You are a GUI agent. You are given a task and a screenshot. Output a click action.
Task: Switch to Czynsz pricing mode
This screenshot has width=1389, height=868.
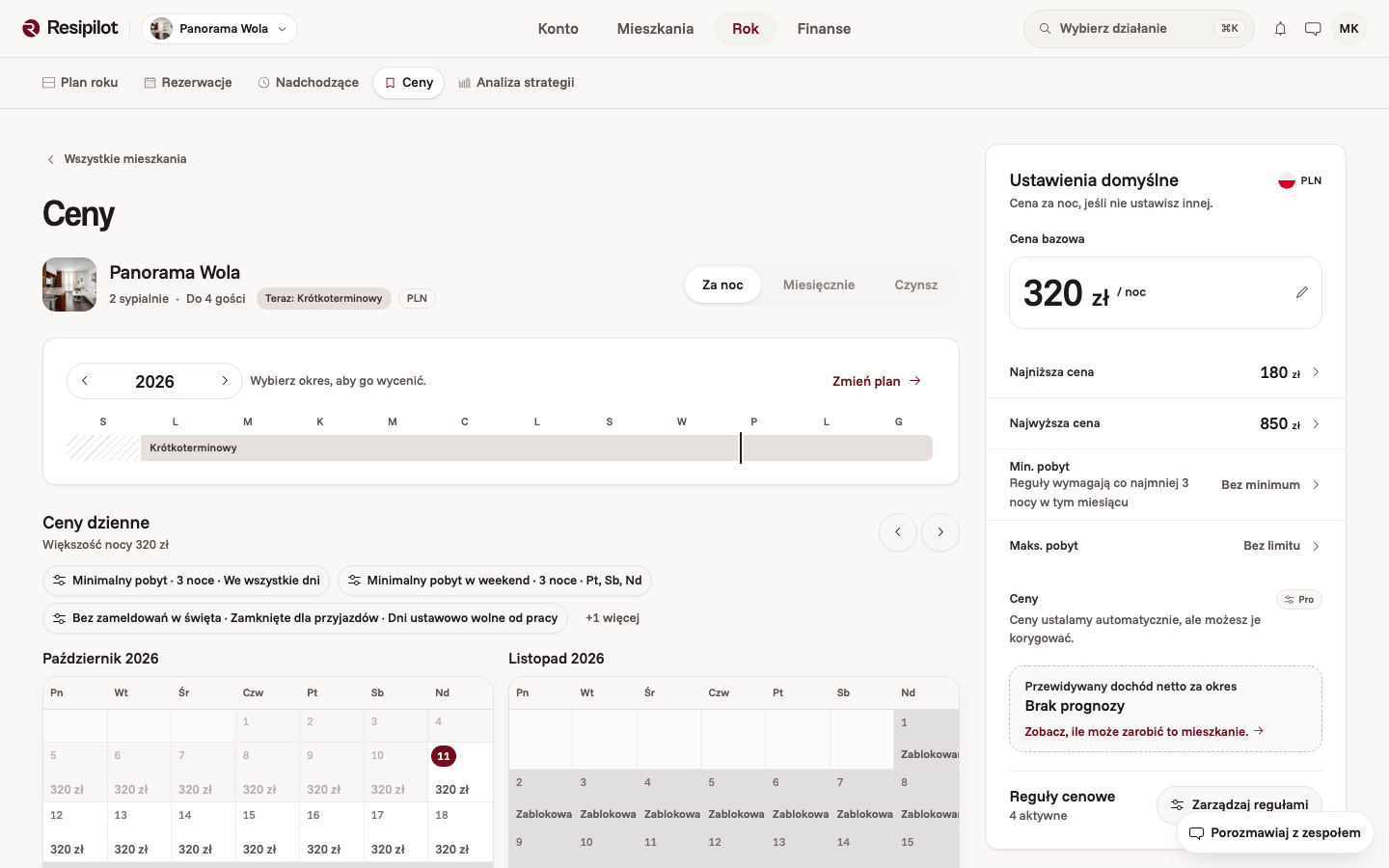click(916, 285)
